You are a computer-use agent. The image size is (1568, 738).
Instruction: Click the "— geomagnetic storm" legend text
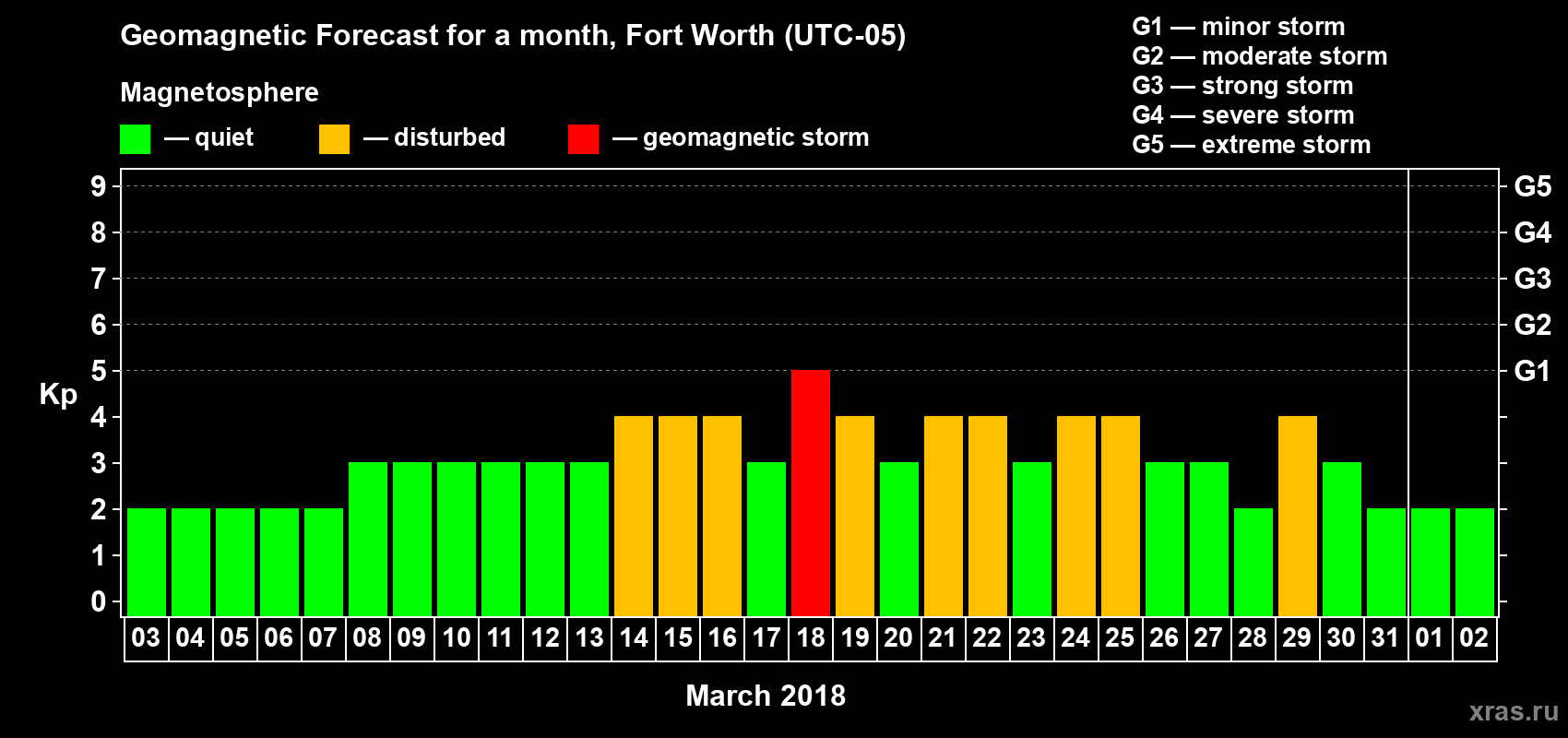tap(741, 138)
